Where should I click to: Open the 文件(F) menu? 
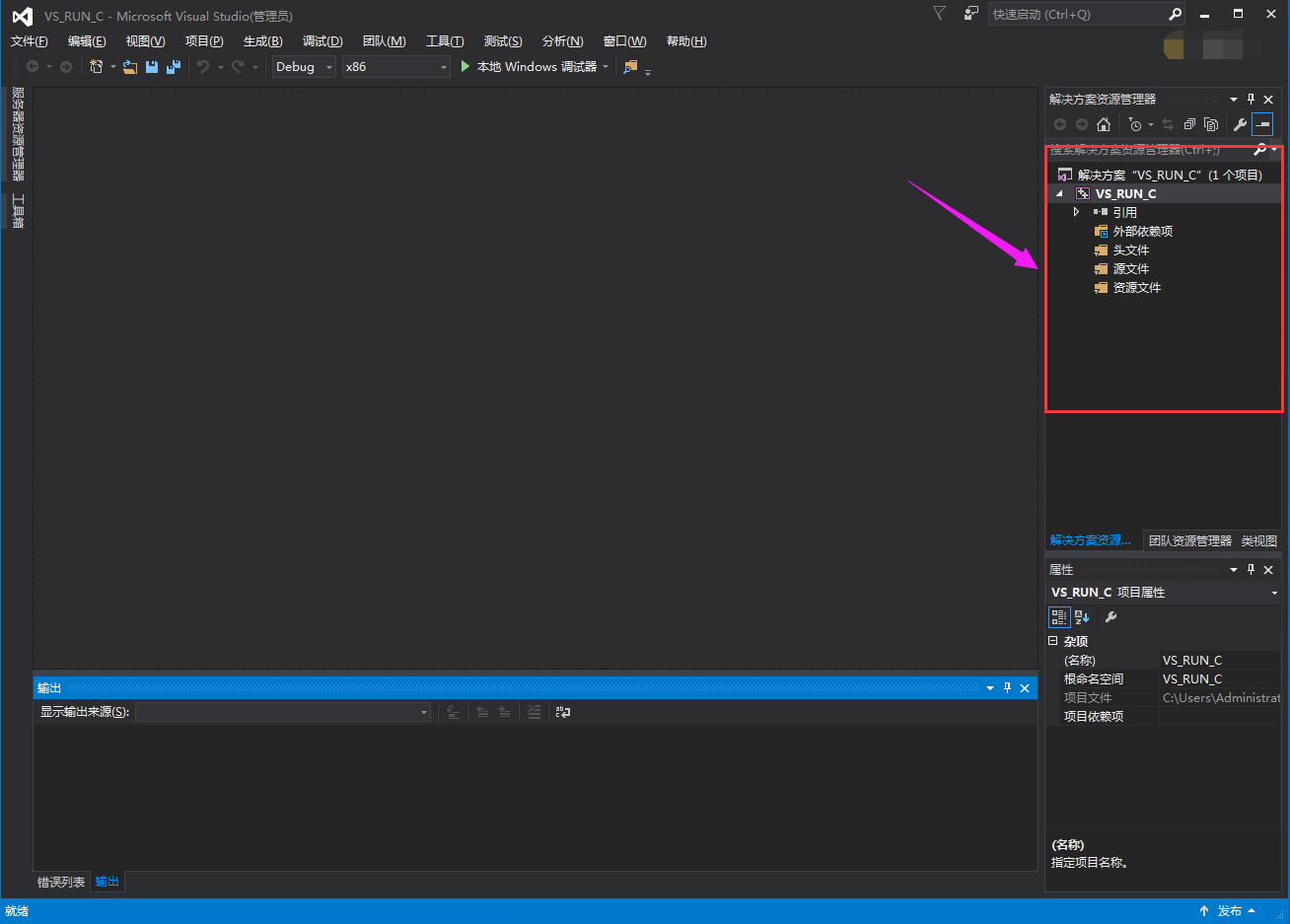tap(30, 41)
